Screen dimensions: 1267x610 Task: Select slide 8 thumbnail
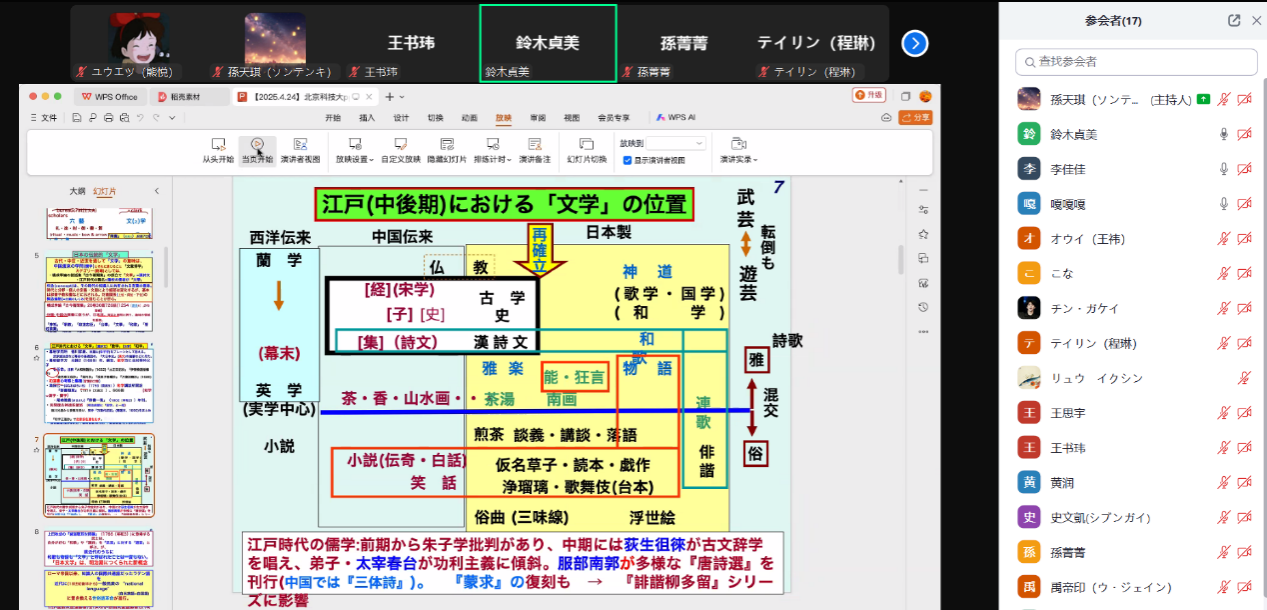coord(99,569)
